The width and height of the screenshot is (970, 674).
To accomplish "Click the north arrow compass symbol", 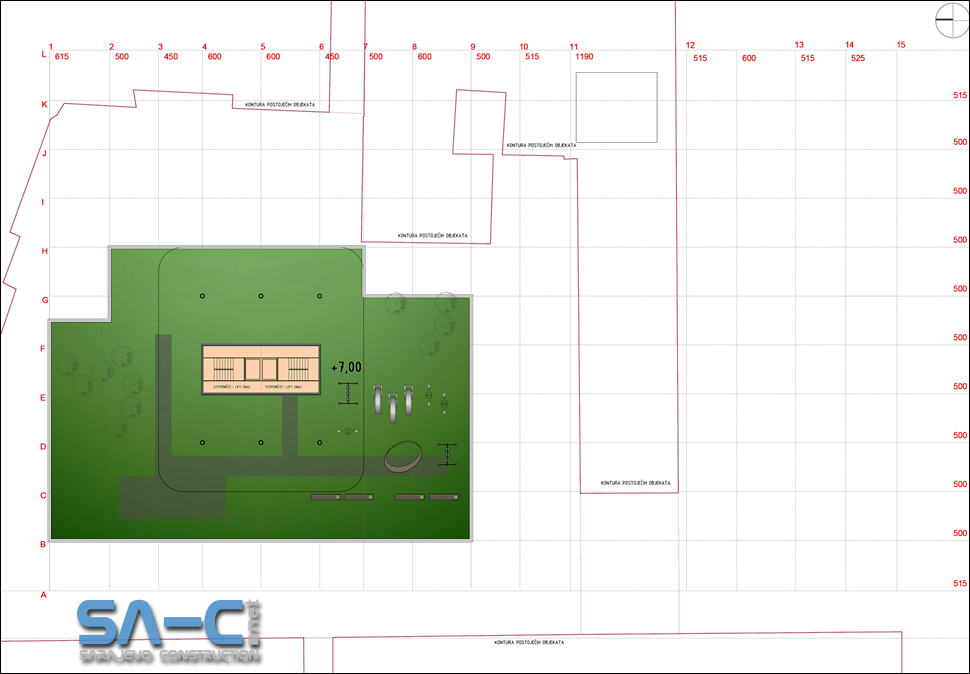I will pyautogui.click(x=952, y=20).
